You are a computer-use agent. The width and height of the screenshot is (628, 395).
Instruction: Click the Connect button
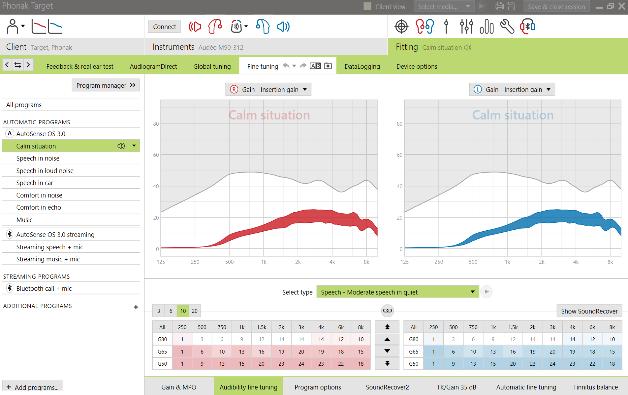pyautogui.click(x=164, y=27)
